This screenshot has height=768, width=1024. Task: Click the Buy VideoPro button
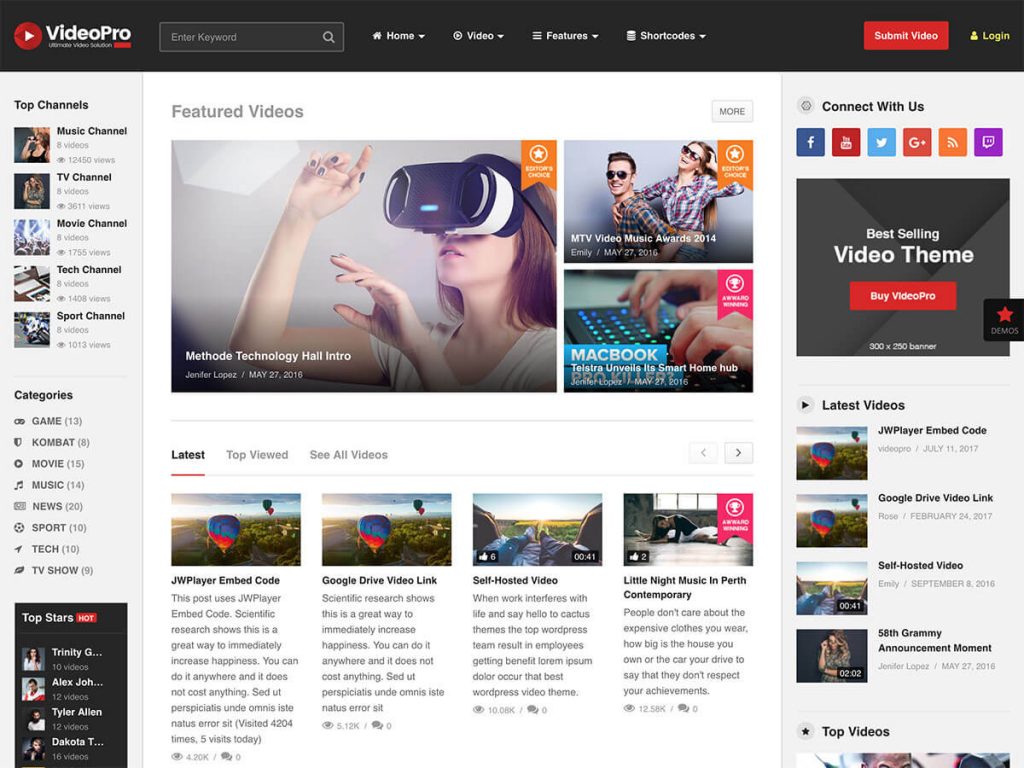pos(903,295)
